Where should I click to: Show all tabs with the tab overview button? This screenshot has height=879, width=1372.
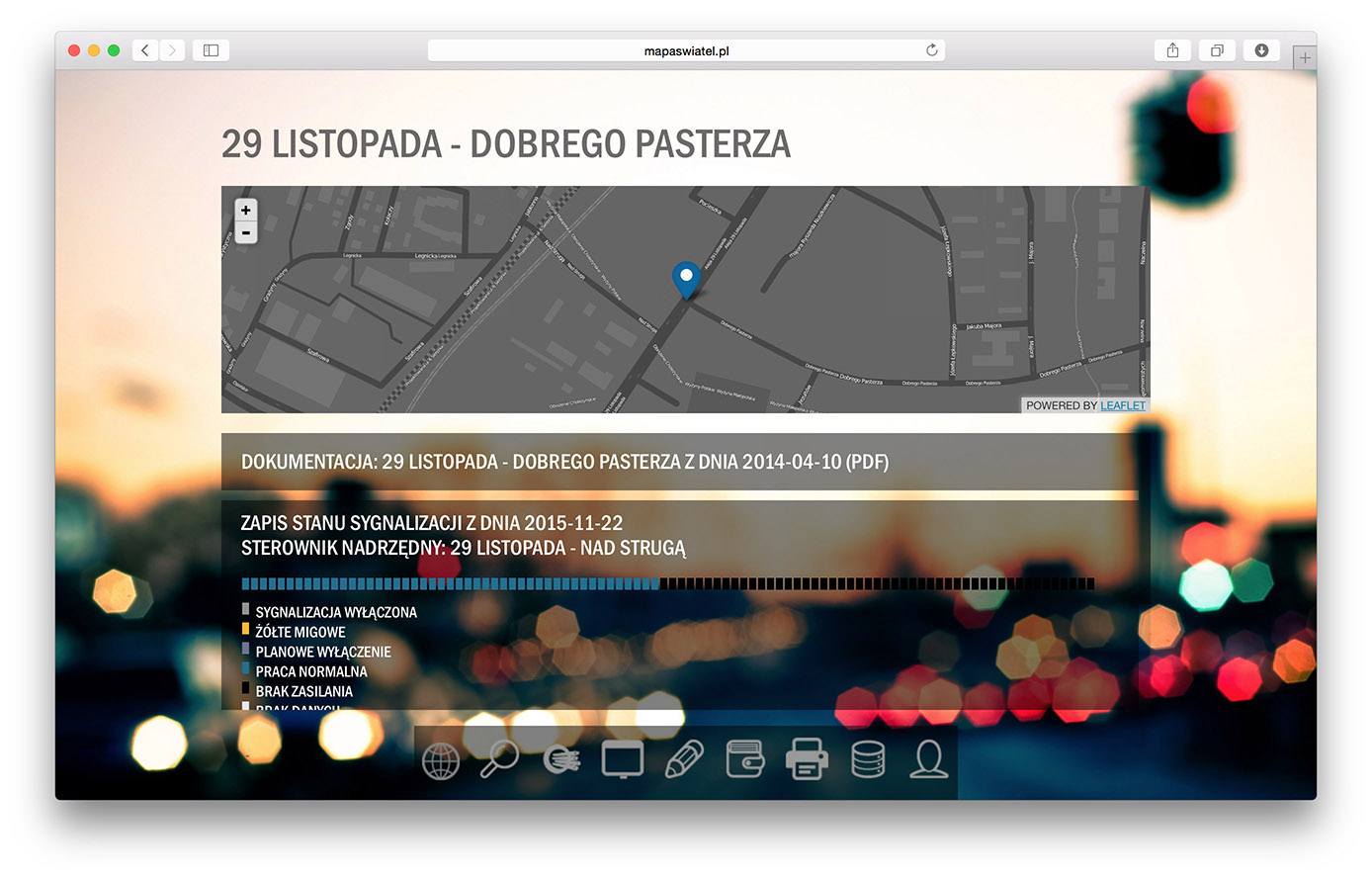(1217, 50)
